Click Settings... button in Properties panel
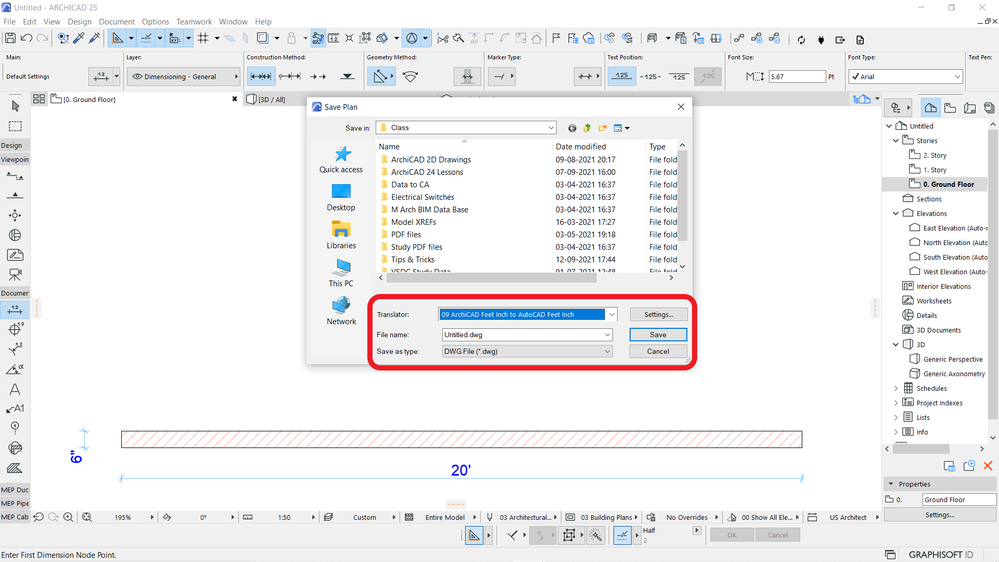Viewport: 999px width, 562px height. (940, 515)
